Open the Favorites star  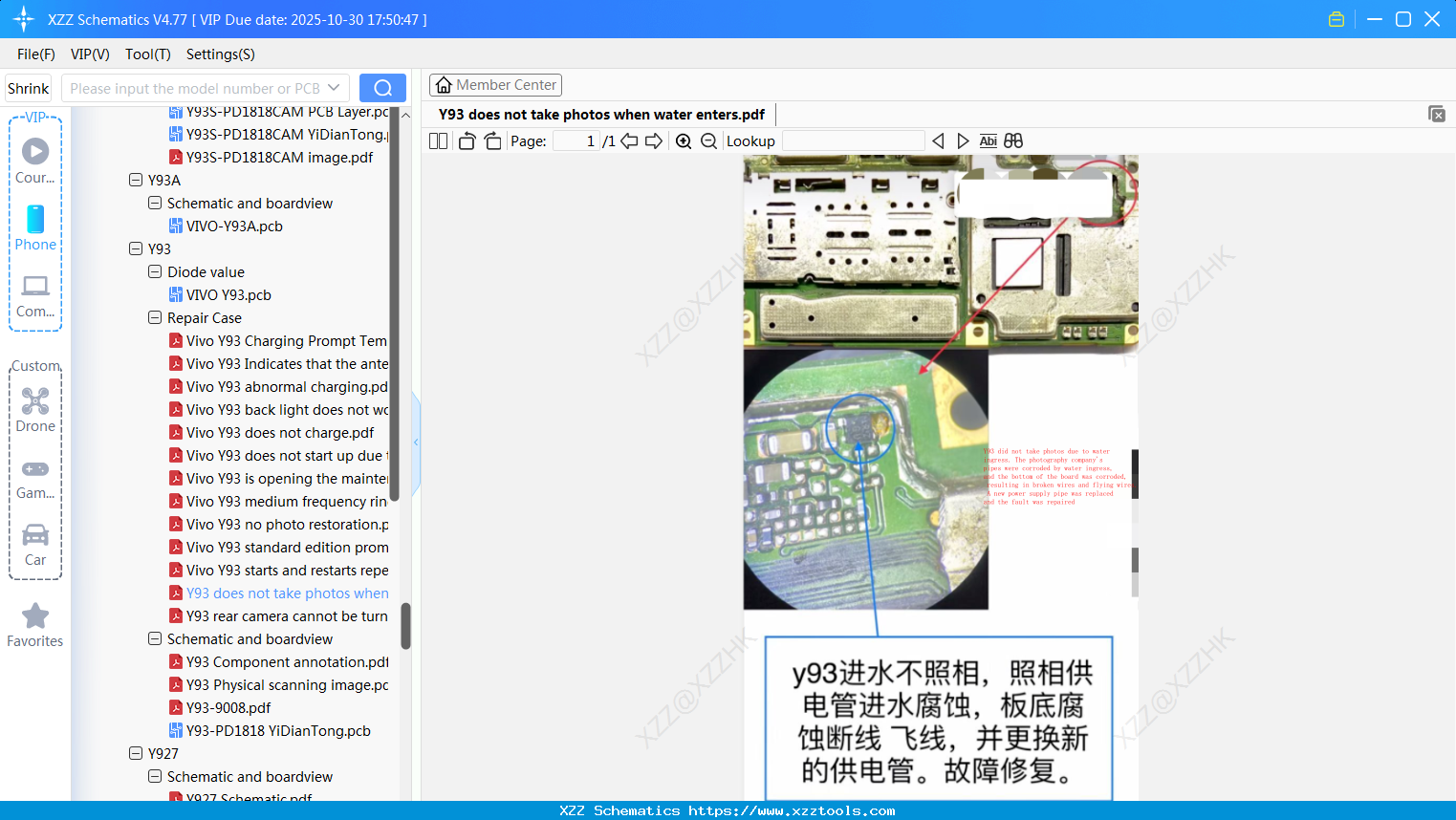35,625
